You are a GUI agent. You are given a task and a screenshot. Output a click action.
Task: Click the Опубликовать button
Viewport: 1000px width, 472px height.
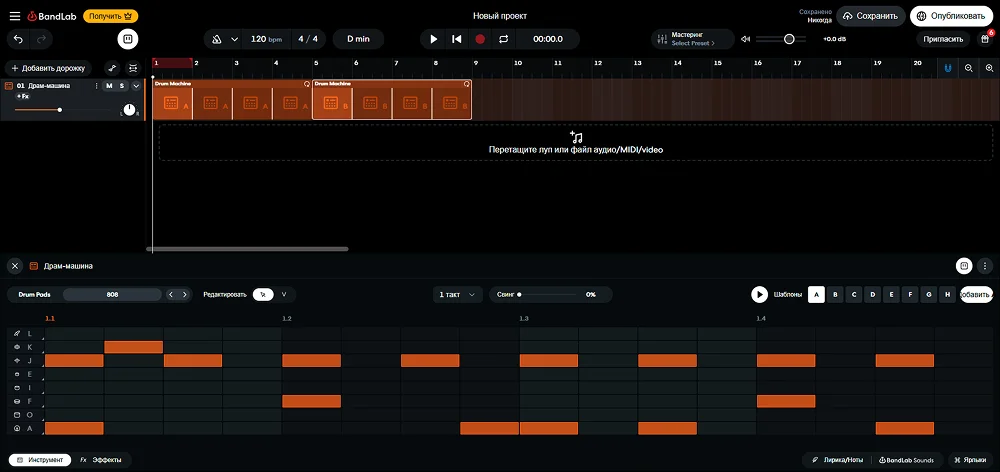[952, 16]
